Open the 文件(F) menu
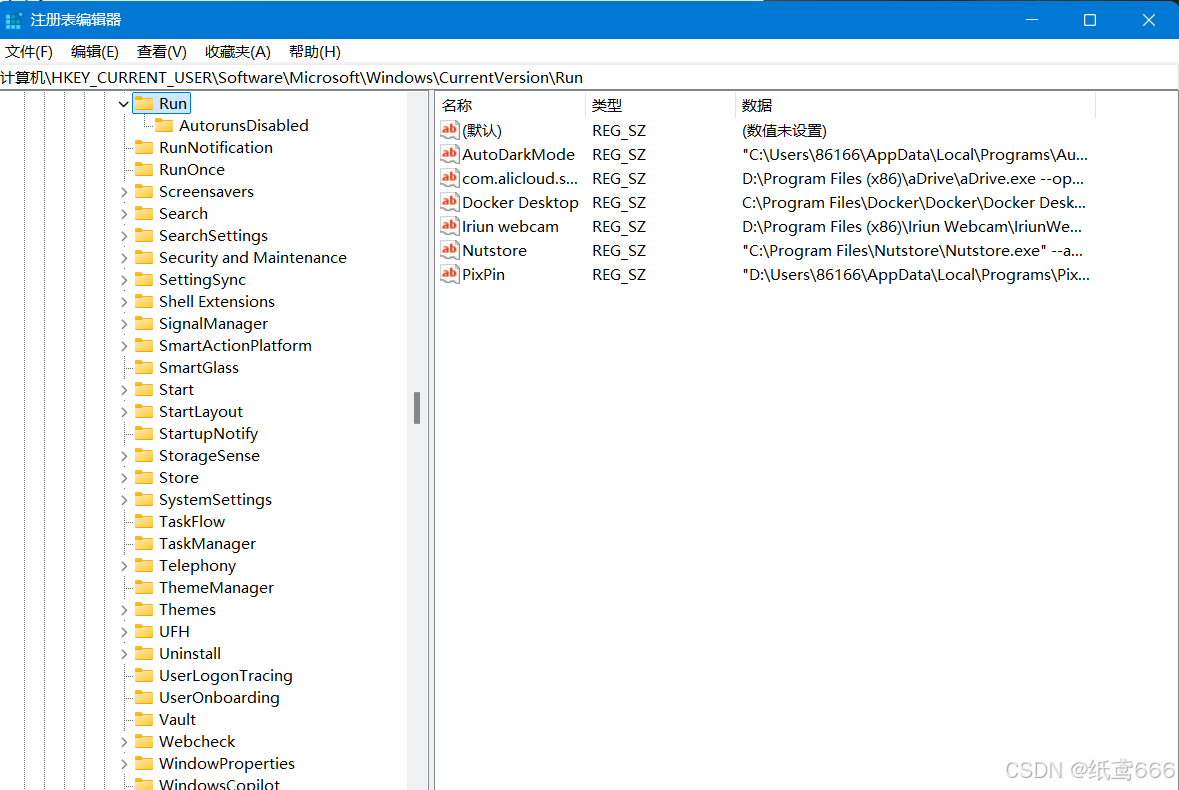This screenshot has width=1179, height=790. [29, 52]
